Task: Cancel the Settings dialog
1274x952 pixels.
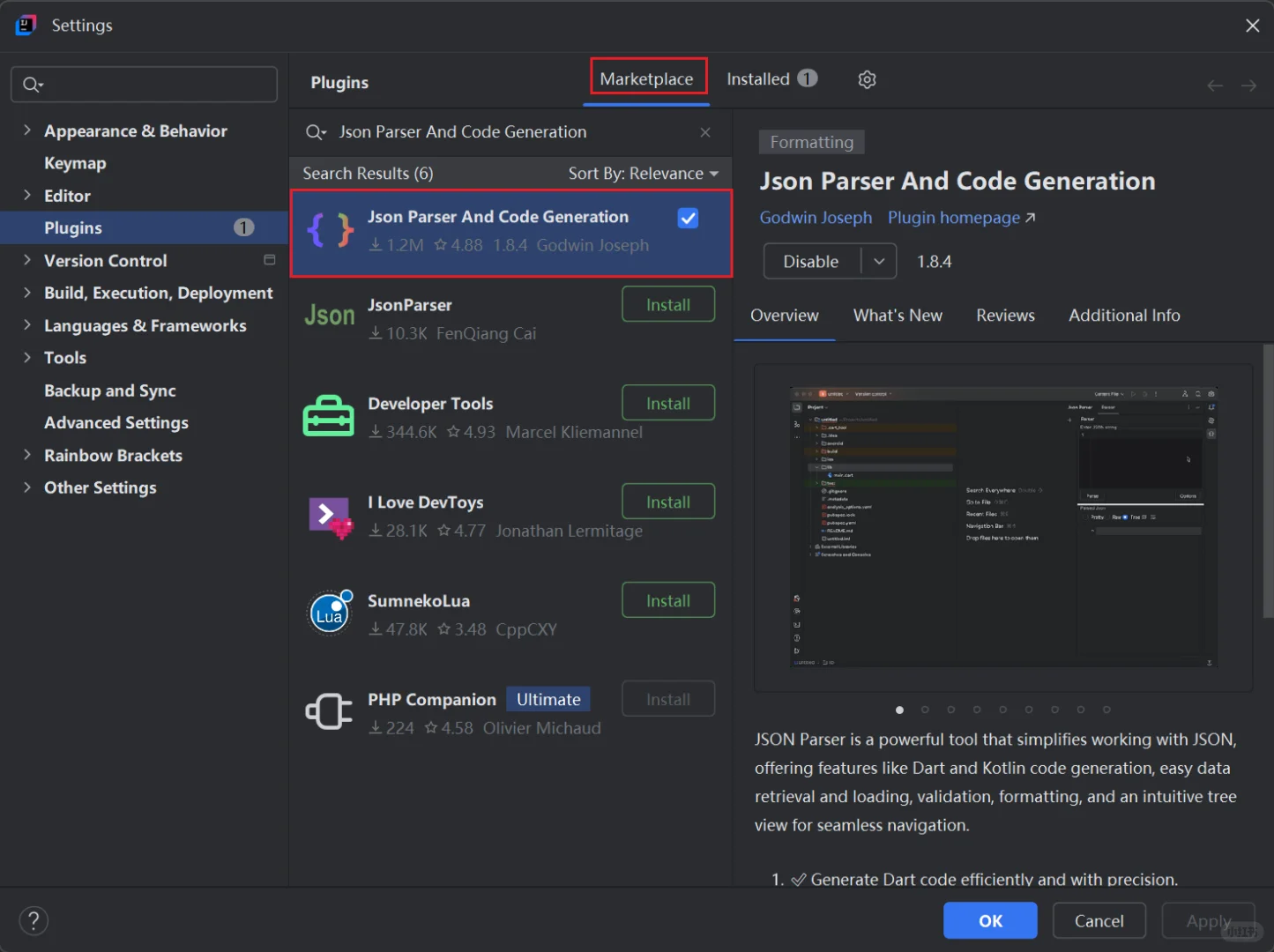Action: click(1099, 921)
